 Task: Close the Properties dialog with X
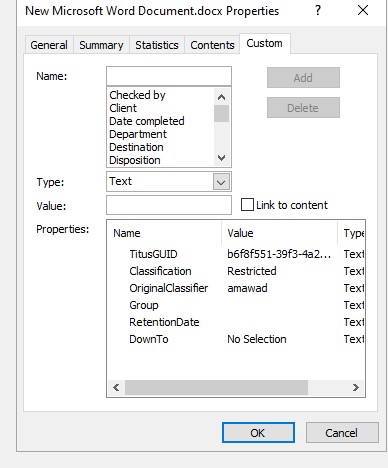click(363, 10)
